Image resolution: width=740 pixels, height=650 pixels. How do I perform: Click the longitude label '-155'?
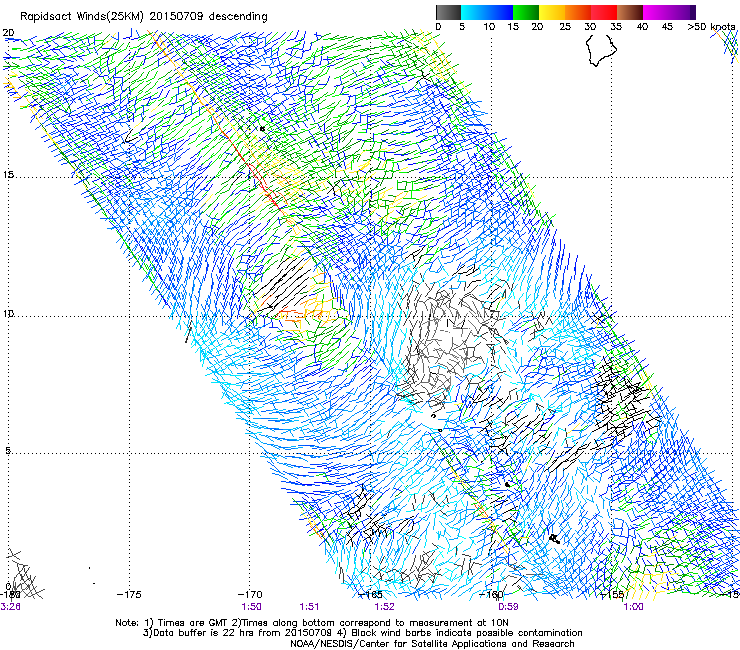tap(613, 594)
